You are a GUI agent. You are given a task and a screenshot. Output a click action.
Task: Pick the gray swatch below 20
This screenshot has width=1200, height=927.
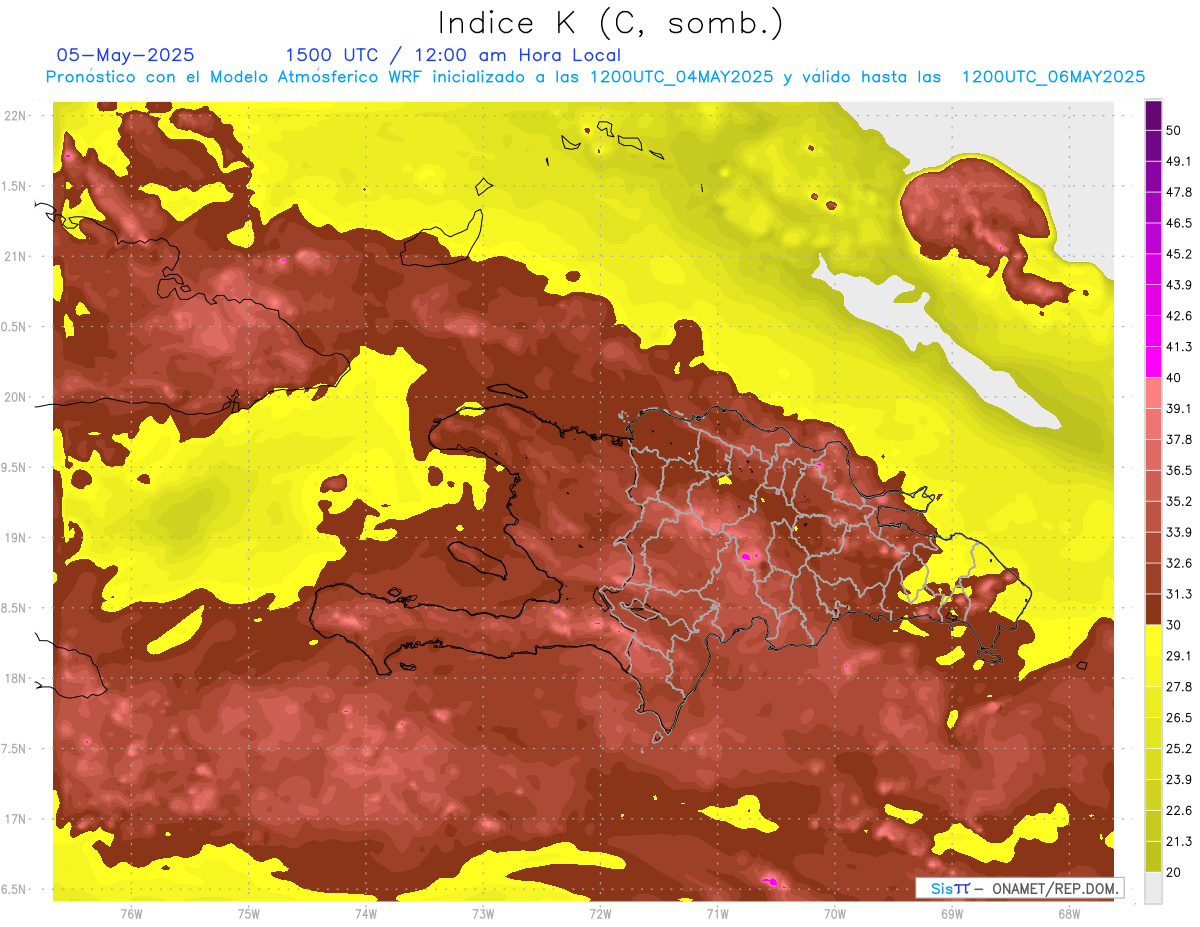1153,887
